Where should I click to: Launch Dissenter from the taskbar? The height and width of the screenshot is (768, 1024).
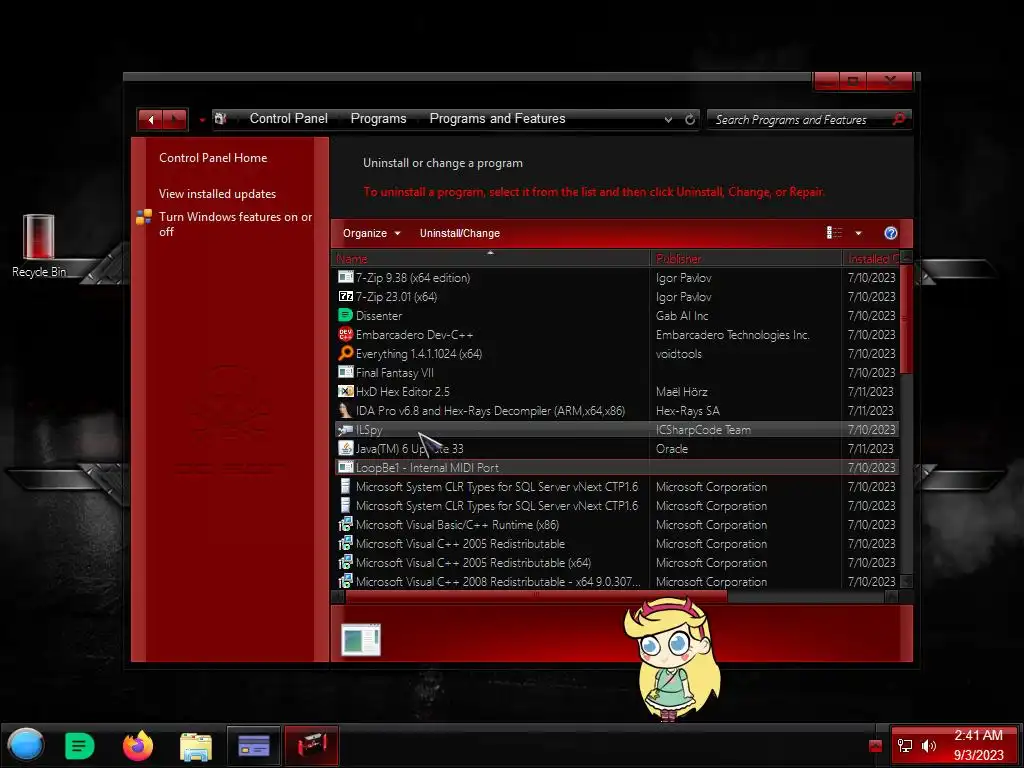click(80, 746)
